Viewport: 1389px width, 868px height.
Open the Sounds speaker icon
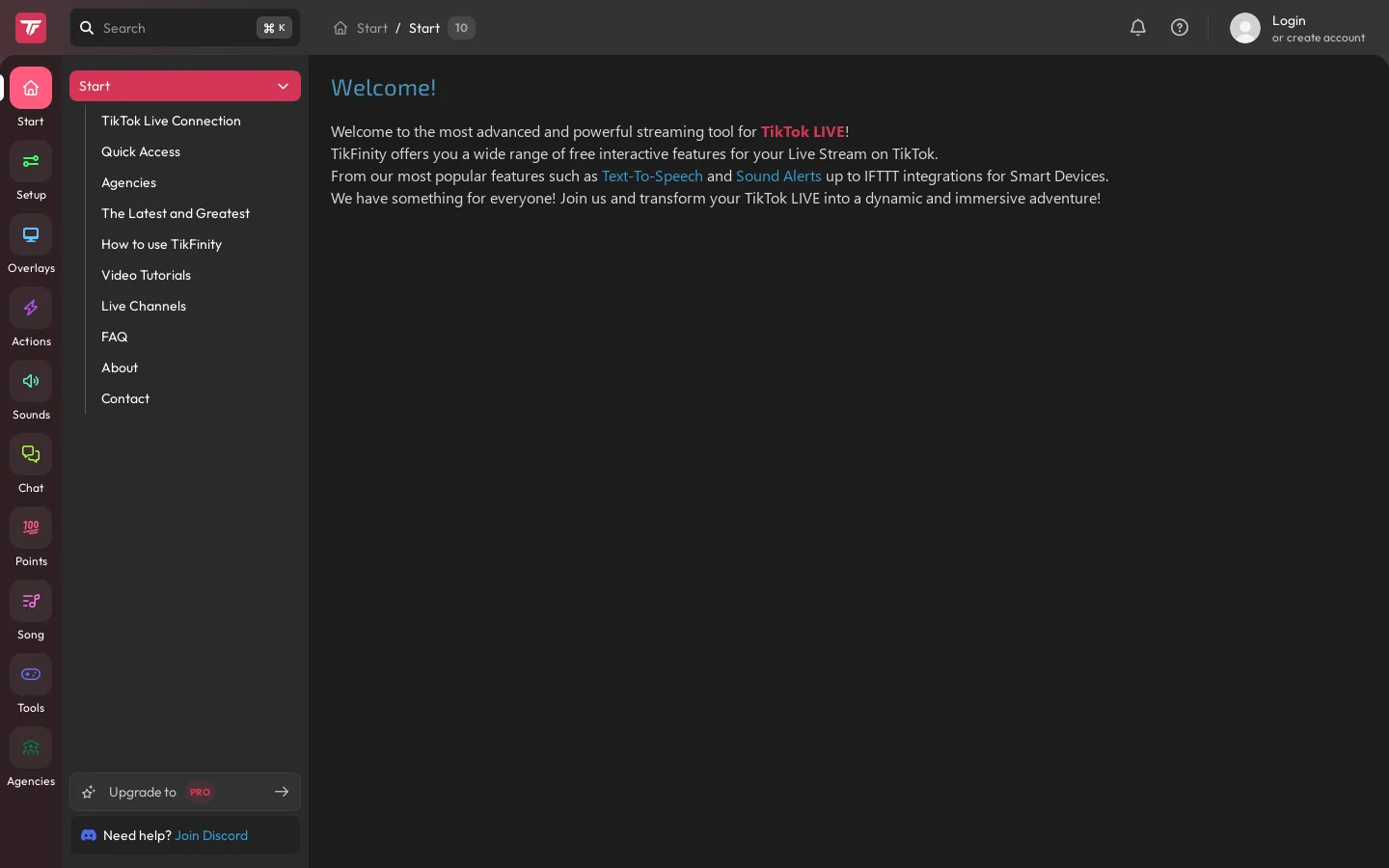(x=31, y=382)
